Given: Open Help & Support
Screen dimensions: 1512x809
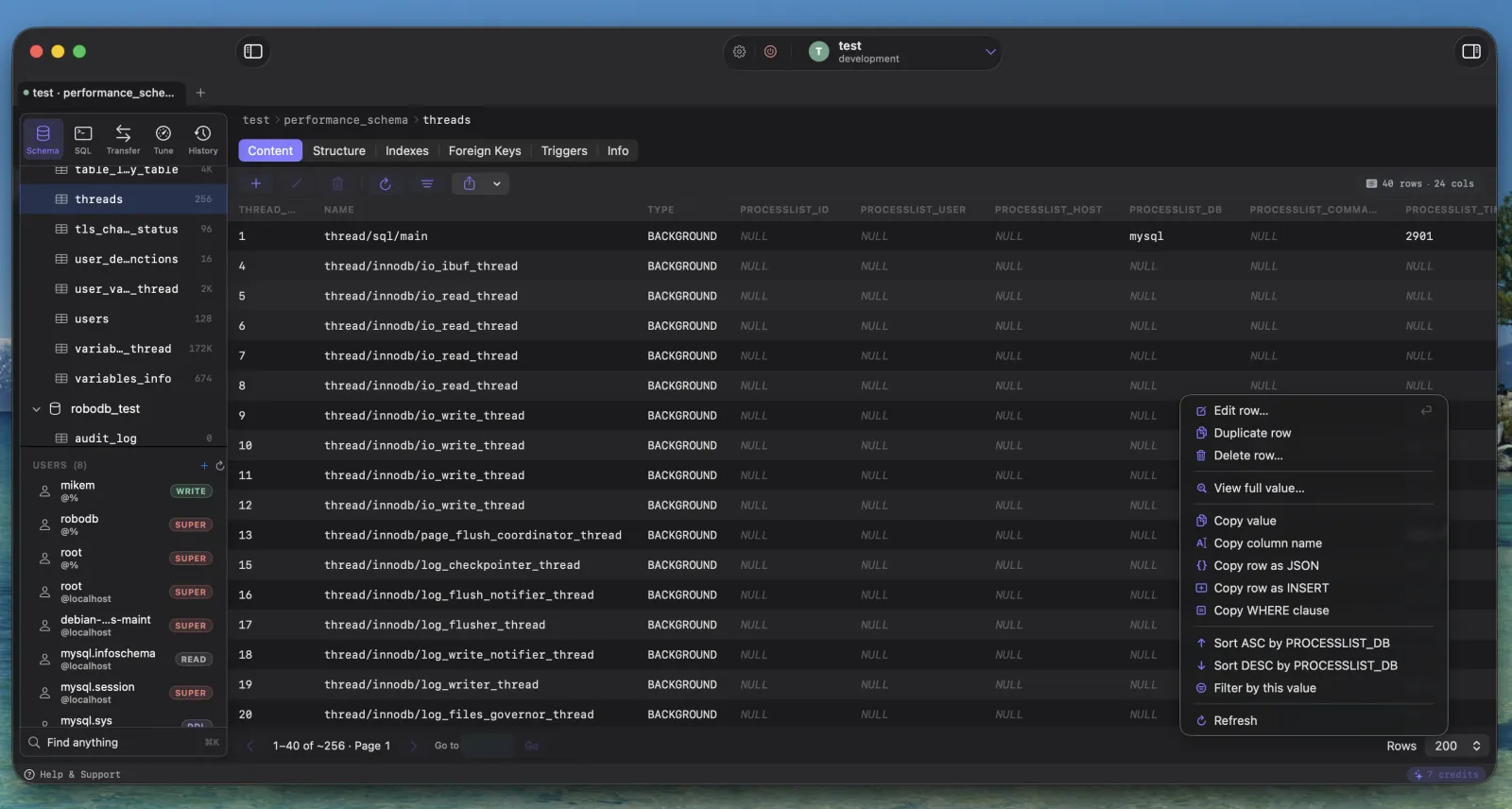Looking at the screenshot, I should (73, 774).
